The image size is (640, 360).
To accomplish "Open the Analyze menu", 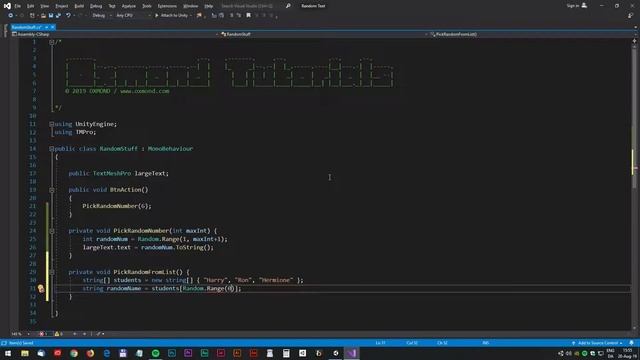I will point(129,6).
